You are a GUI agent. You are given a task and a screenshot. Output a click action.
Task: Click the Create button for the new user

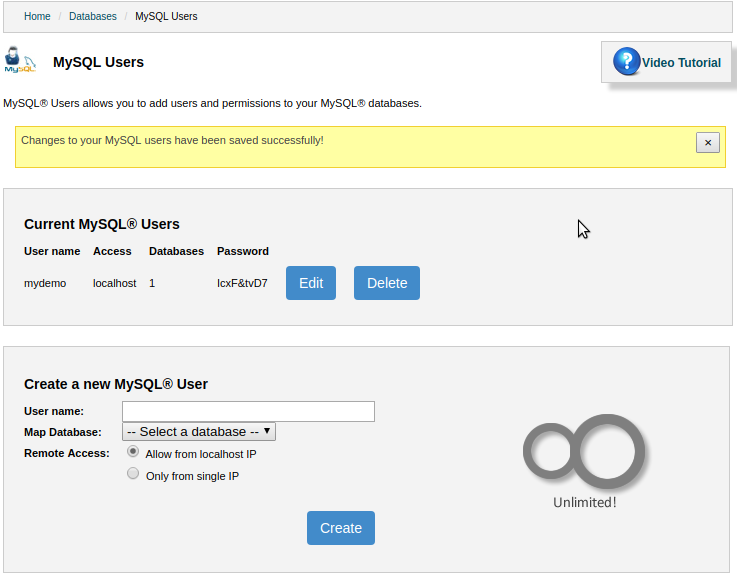[x=341, y=528]
